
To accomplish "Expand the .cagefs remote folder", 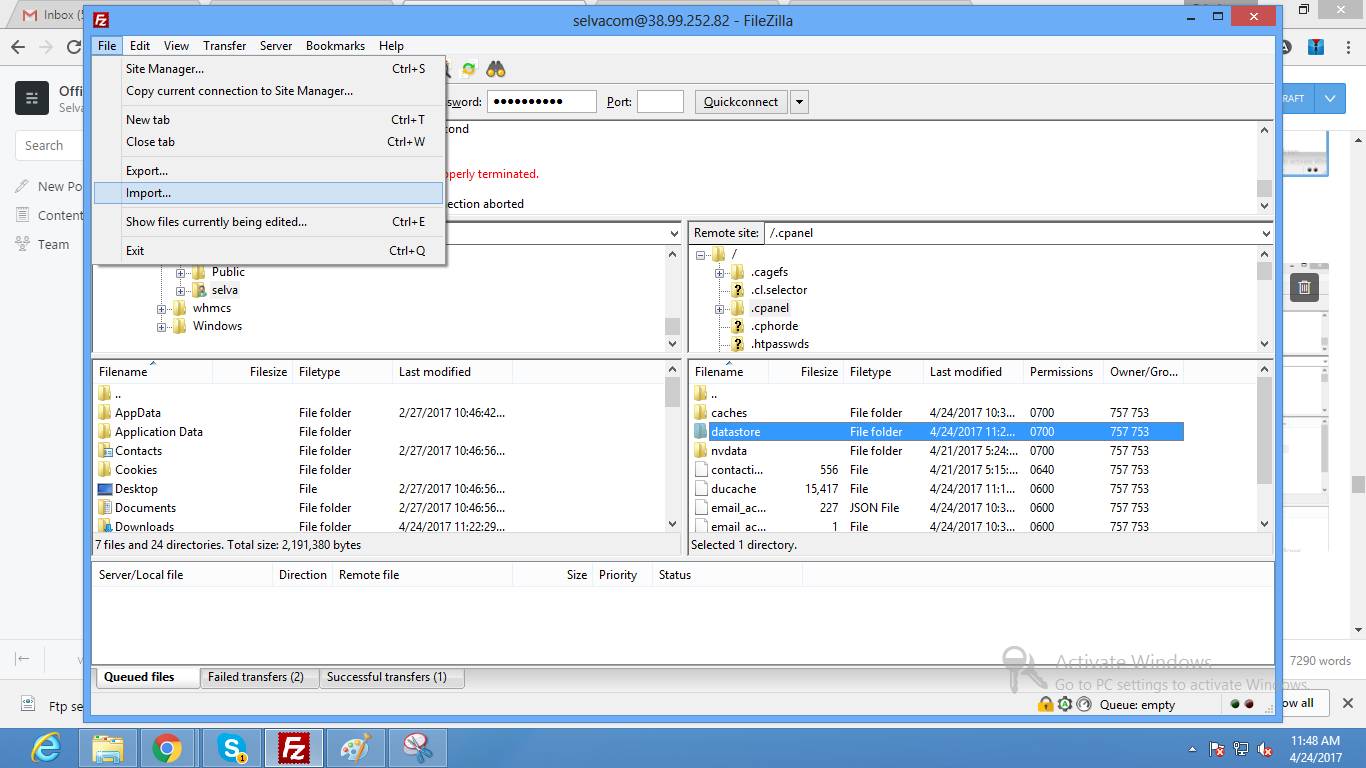I will tap(719, 272).
